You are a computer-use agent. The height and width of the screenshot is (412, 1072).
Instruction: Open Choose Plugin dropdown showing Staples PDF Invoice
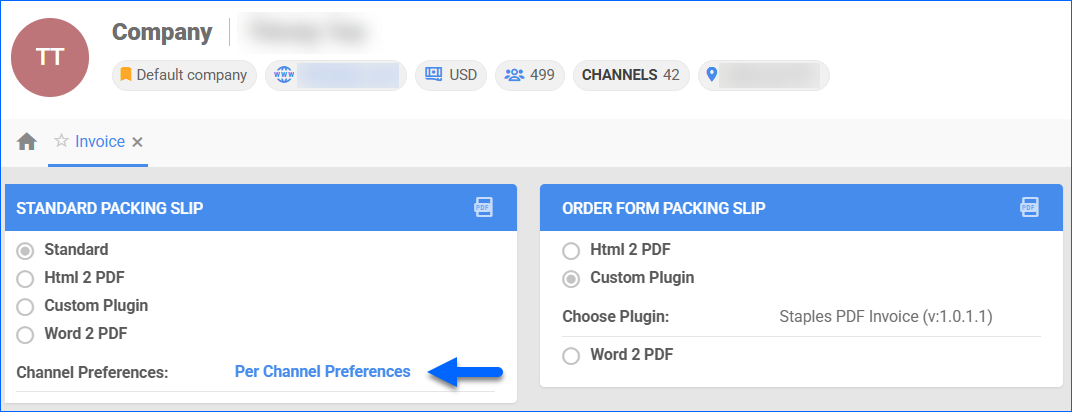[x=891, y=317]
